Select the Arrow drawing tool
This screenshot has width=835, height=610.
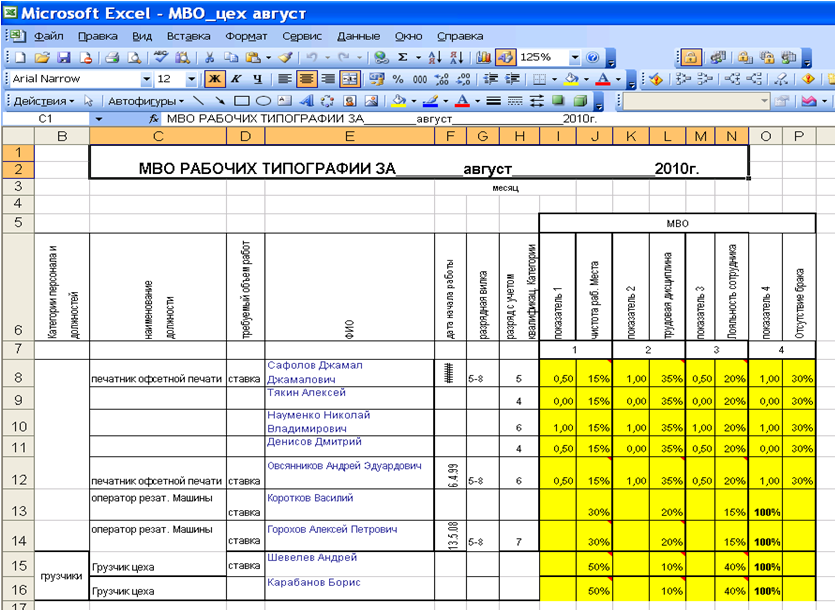[x=220, y=101]
